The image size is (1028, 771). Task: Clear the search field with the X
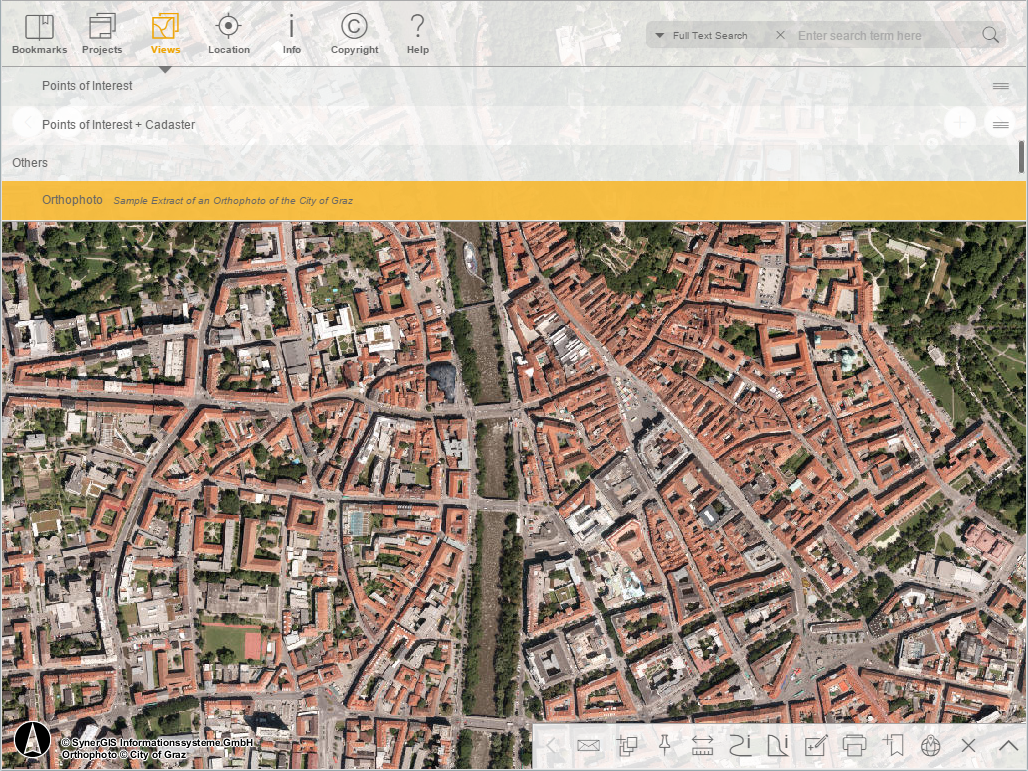point(780,34)
